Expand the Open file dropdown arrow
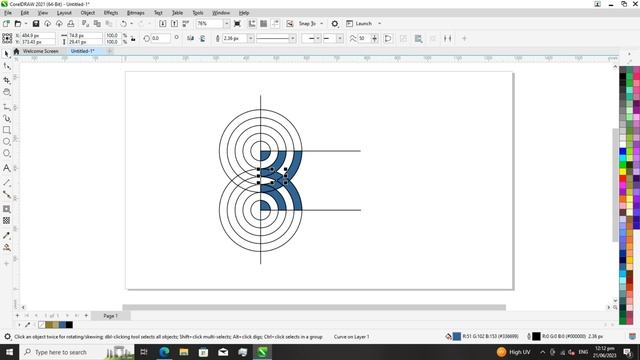Screen dimensions: 640x360 tap(26, 24)
